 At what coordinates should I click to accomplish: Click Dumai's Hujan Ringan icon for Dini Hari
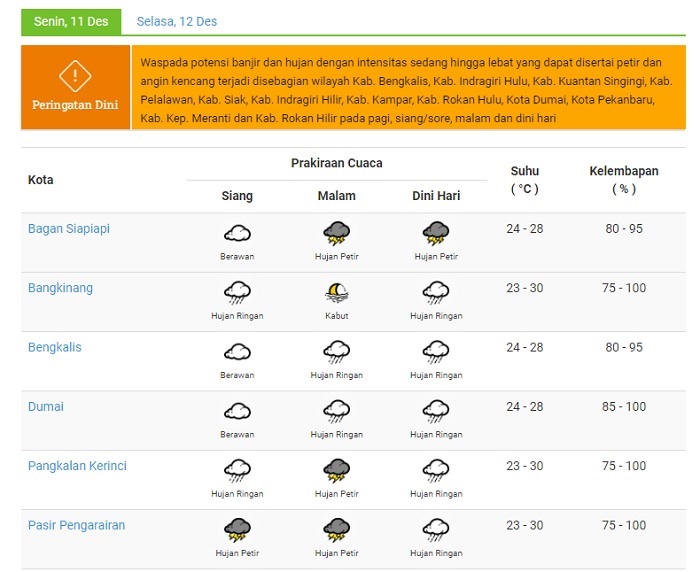[436, 412]
